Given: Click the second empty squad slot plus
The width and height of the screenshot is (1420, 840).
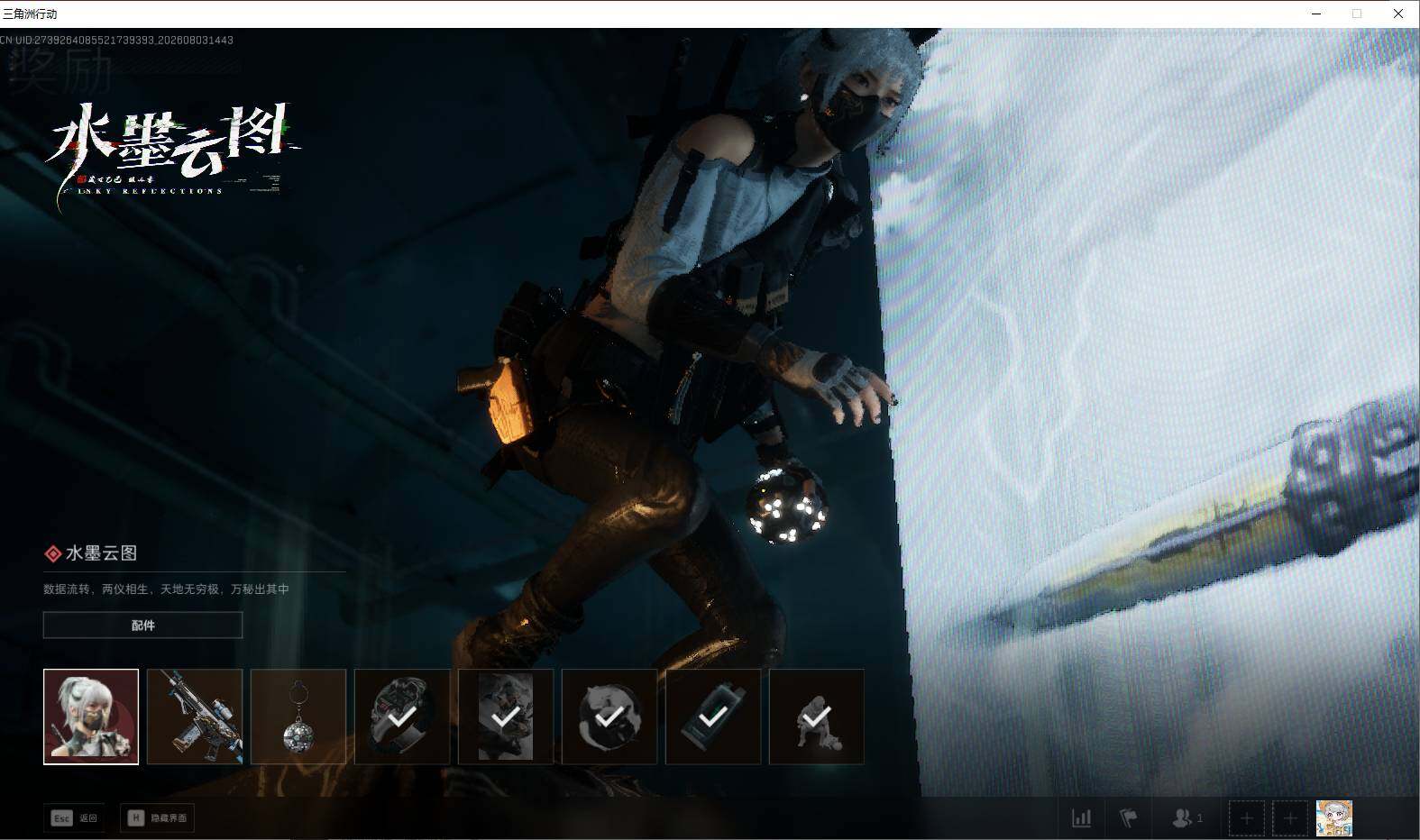Looking at the screenshot, I should click(x=1290, y=818).
